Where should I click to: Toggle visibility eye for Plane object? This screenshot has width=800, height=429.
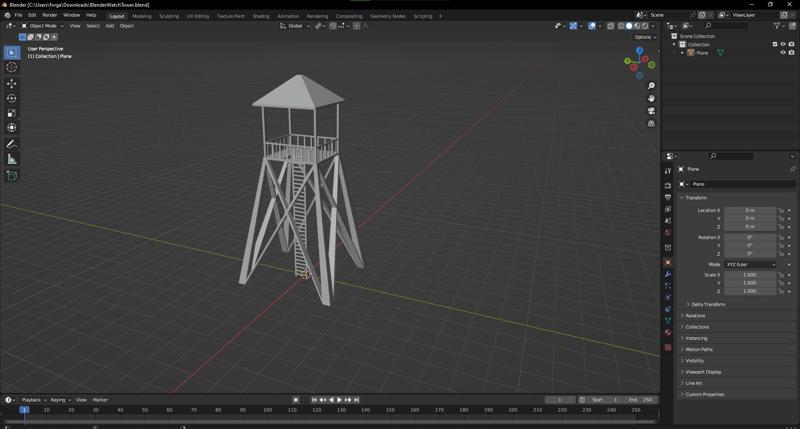[x=783, y=53]
